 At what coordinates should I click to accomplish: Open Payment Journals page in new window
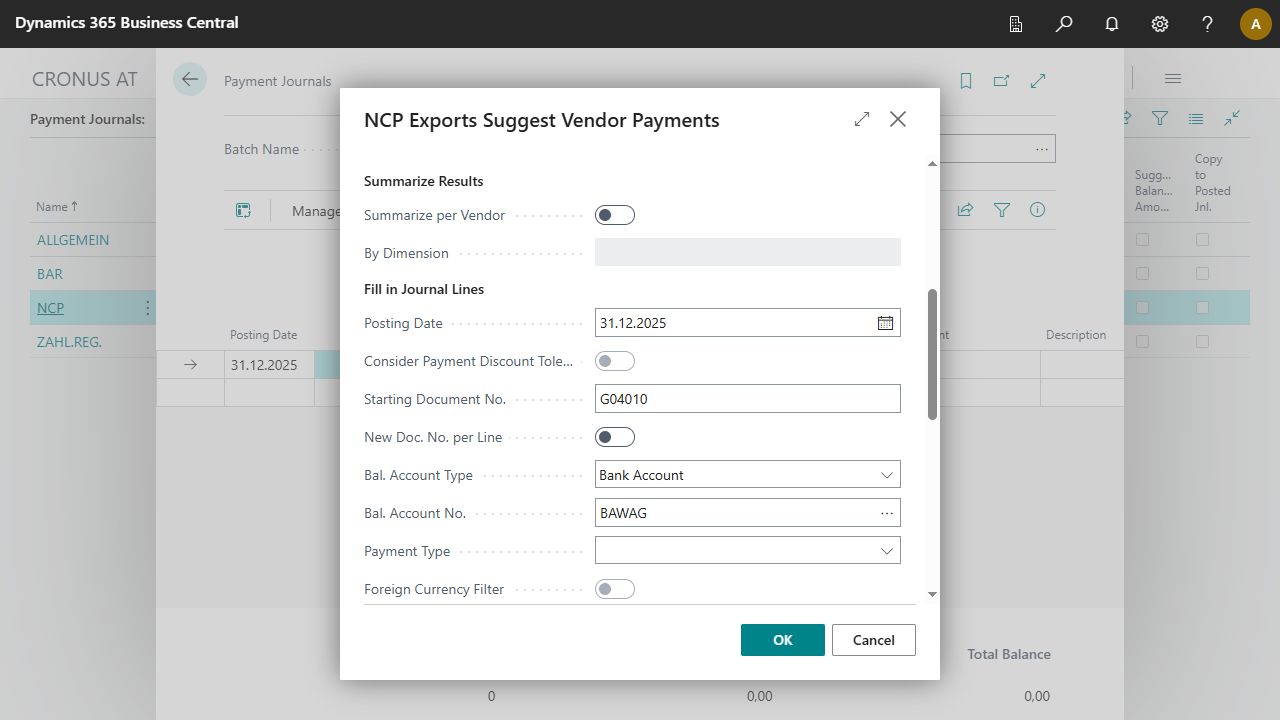pos(1002,81)
